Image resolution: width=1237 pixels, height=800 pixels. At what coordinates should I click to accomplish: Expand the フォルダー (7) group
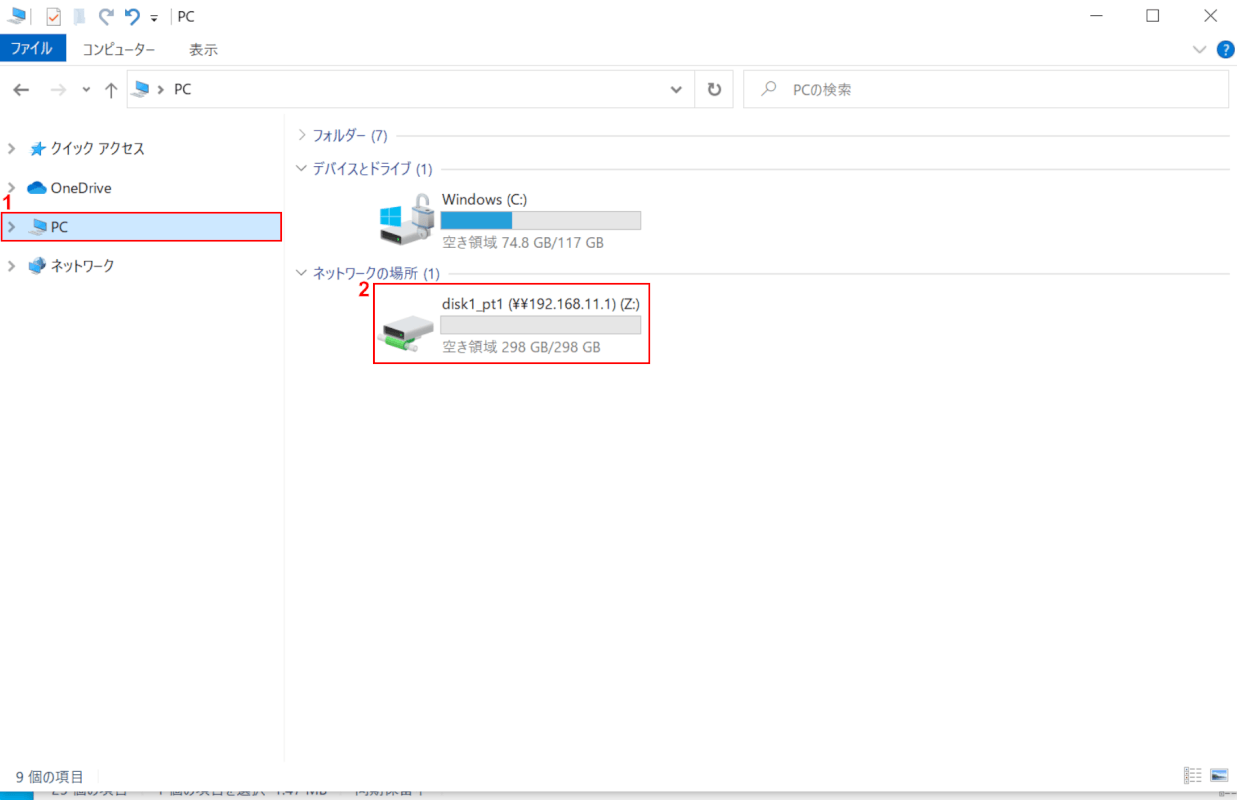[302, 135]
